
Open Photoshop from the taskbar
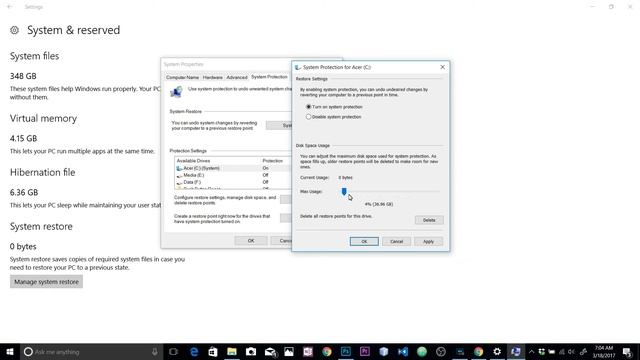click(346, 351)
